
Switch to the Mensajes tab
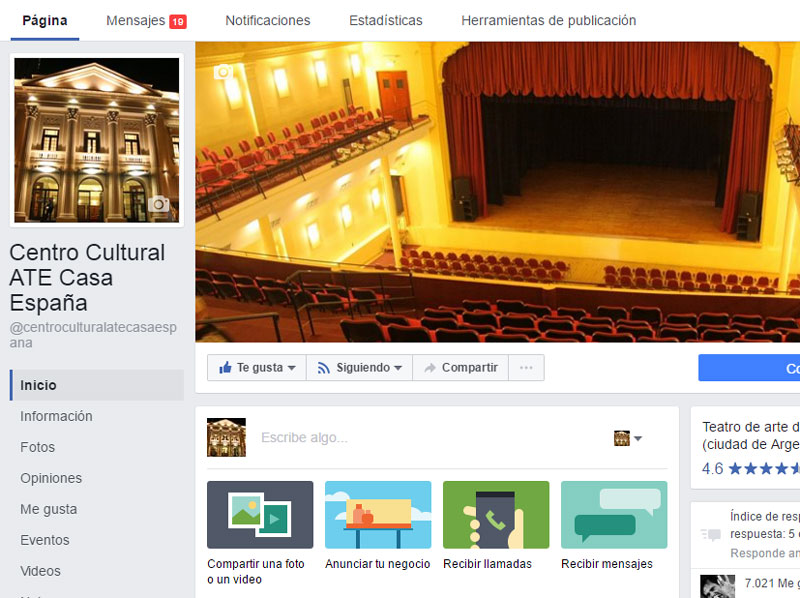click(x=145, y=20)
